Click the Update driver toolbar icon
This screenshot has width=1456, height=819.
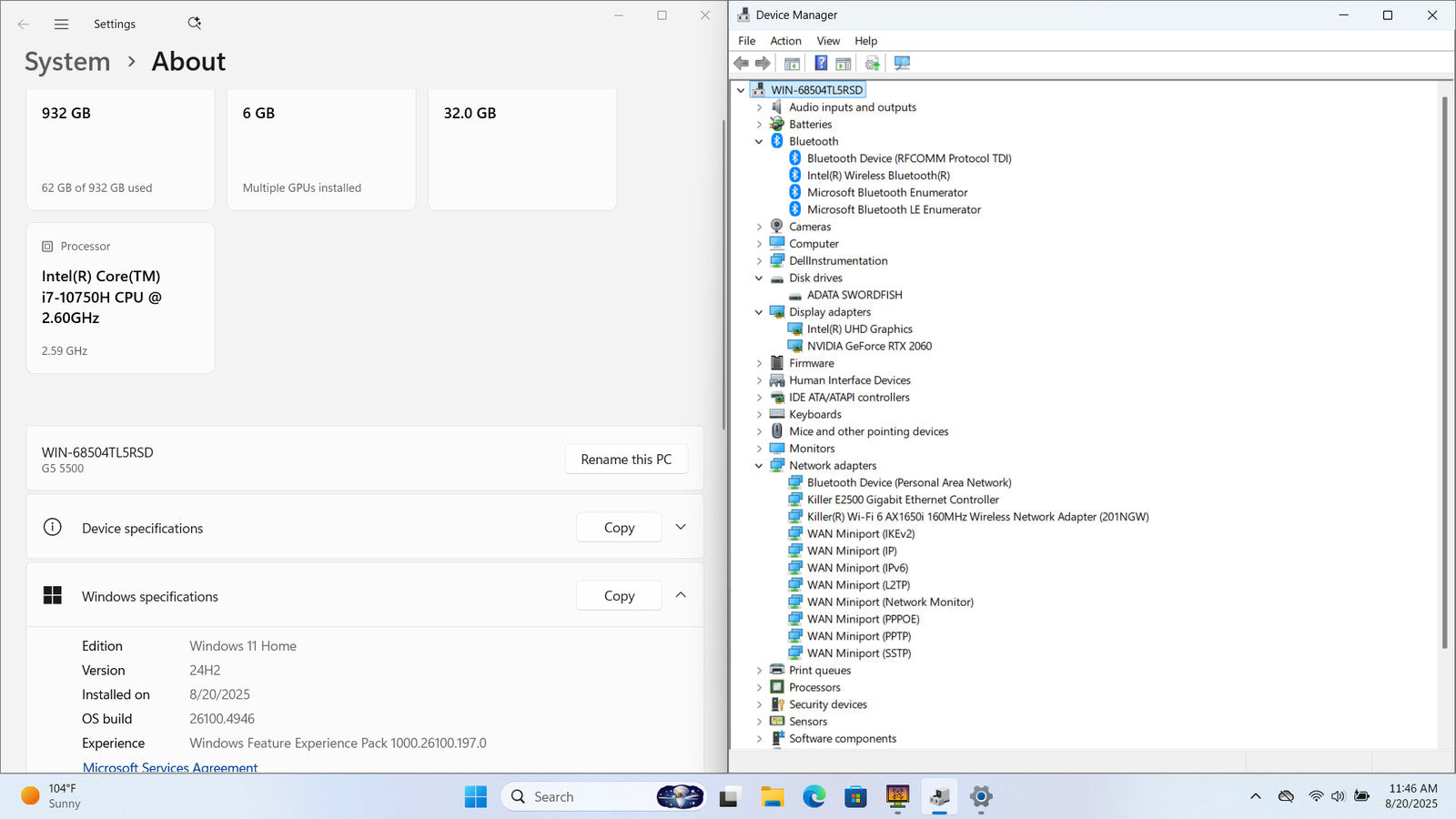[872, 64]
